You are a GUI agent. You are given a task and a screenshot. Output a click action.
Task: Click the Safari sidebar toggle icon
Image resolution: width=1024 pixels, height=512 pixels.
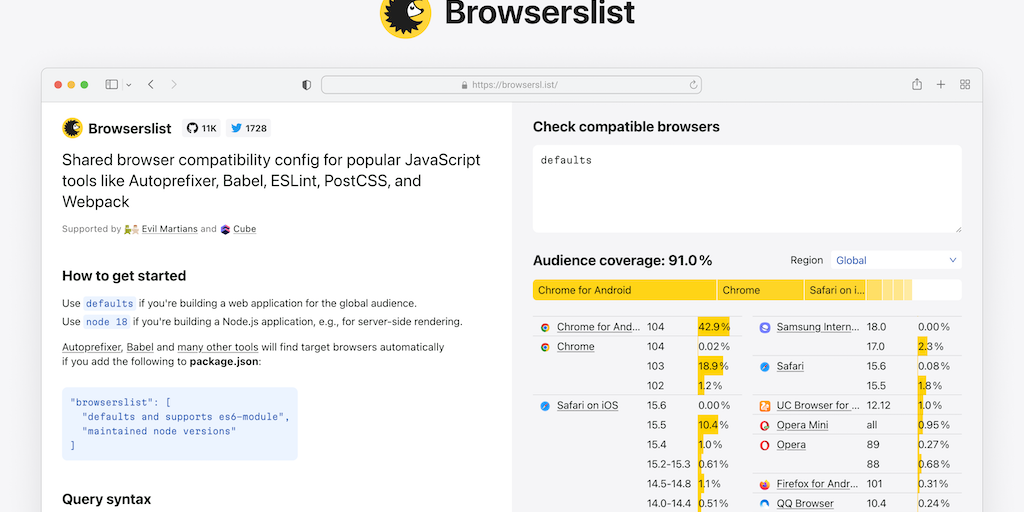pos(112,85)
